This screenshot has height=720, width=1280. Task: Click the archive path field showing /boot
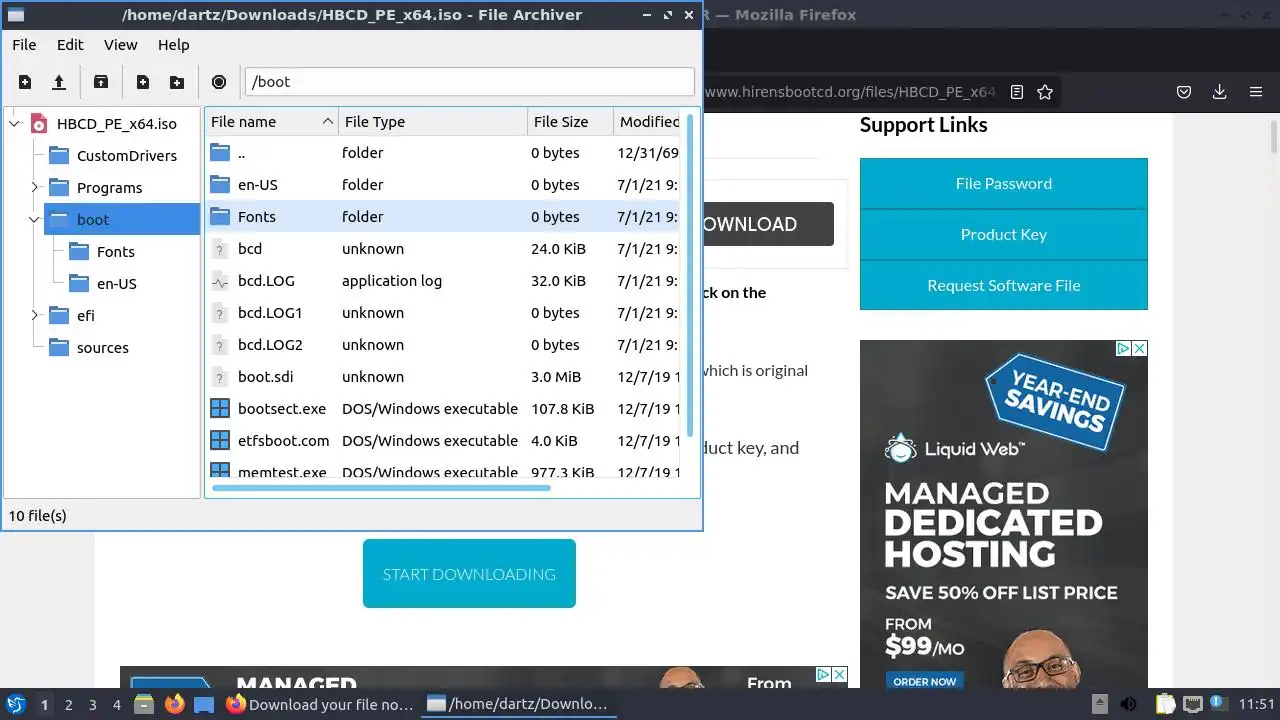click(x=469, y=82)
